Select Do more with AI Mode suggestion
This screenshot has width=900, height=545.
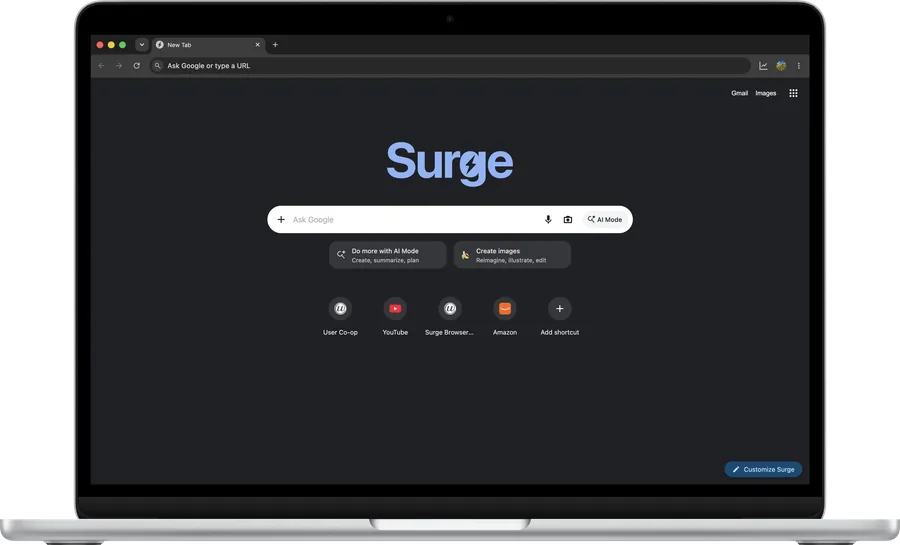click(387, 255)
